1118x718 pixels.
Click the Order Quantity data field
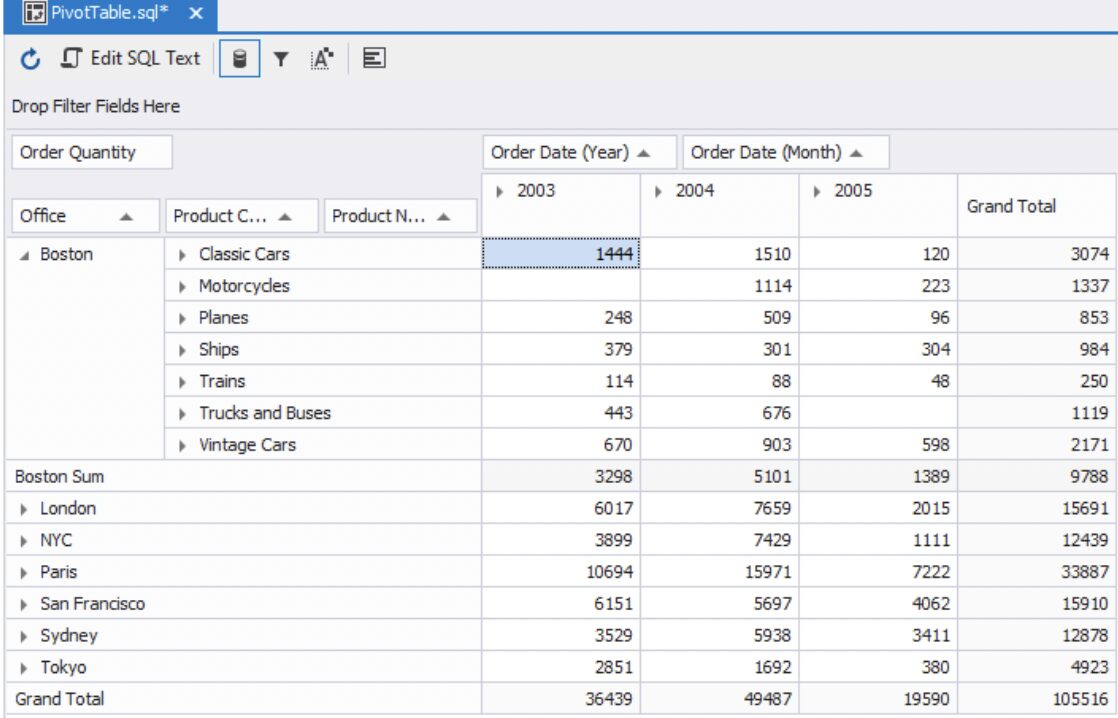(91, 153)
